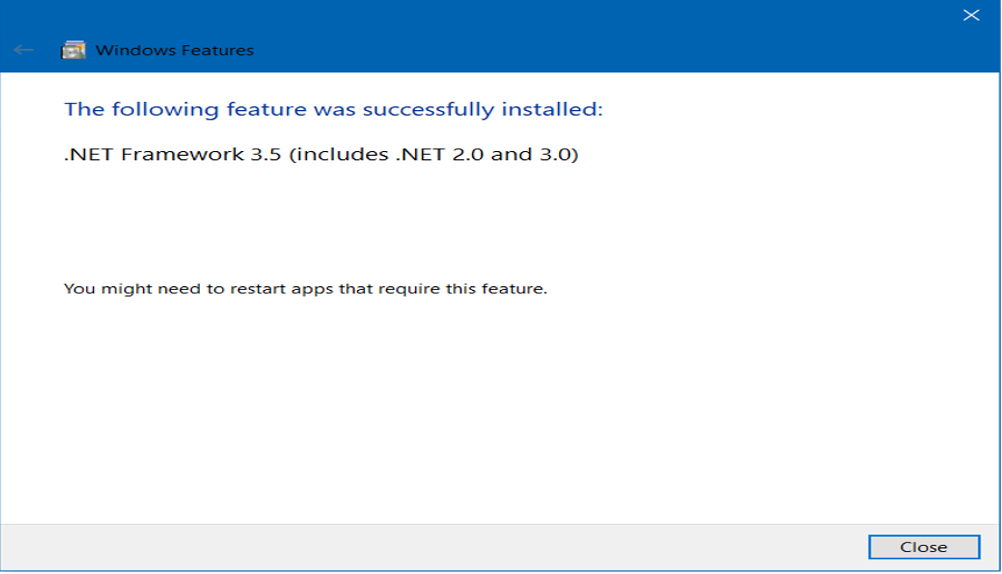The width and height of the screenshot is (1002, 574).
Task: Close the dialog using the X button
Action: coord(970,15)
